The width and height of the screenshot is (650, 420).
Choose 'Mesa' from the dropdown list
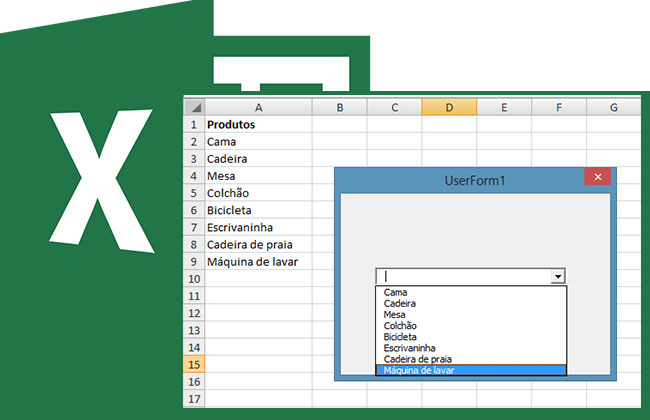471,315
